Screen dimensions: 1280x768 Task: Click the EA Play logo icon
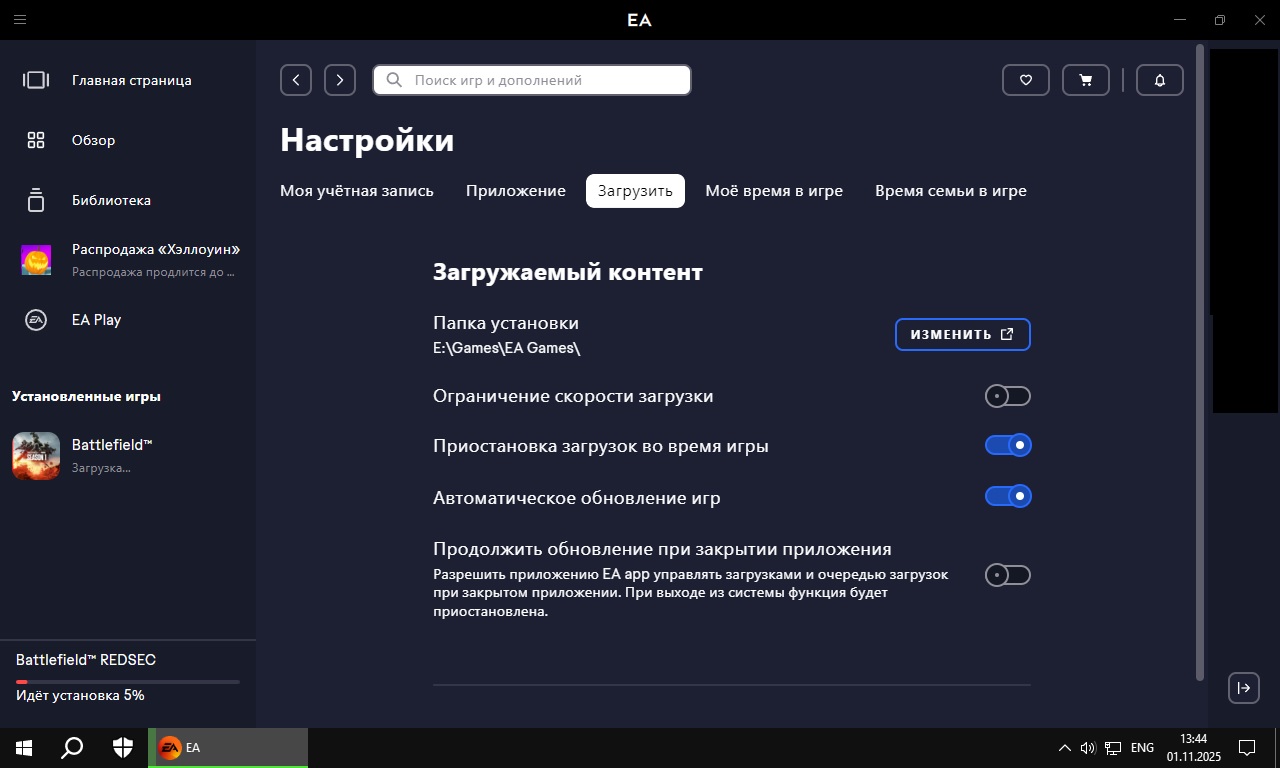click(36, 320)
